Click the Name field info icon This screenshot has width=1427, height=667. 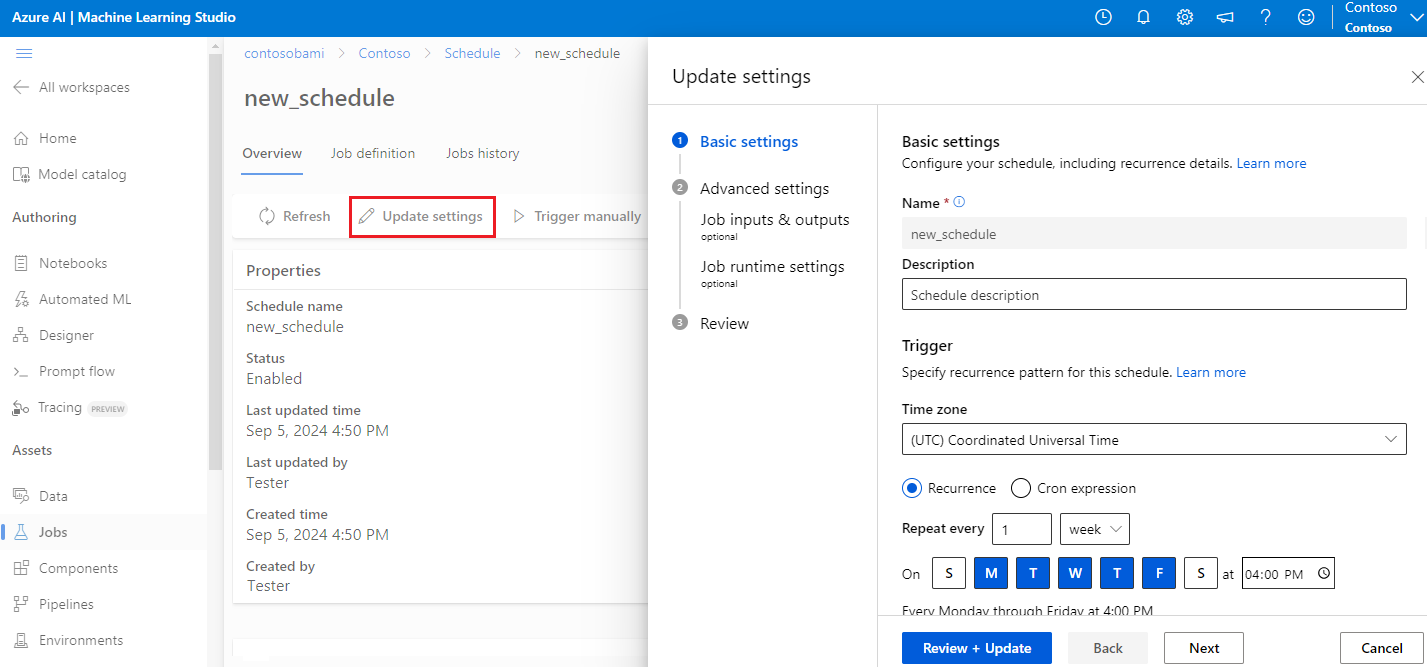pyautogui.click(x=959, y=202)
